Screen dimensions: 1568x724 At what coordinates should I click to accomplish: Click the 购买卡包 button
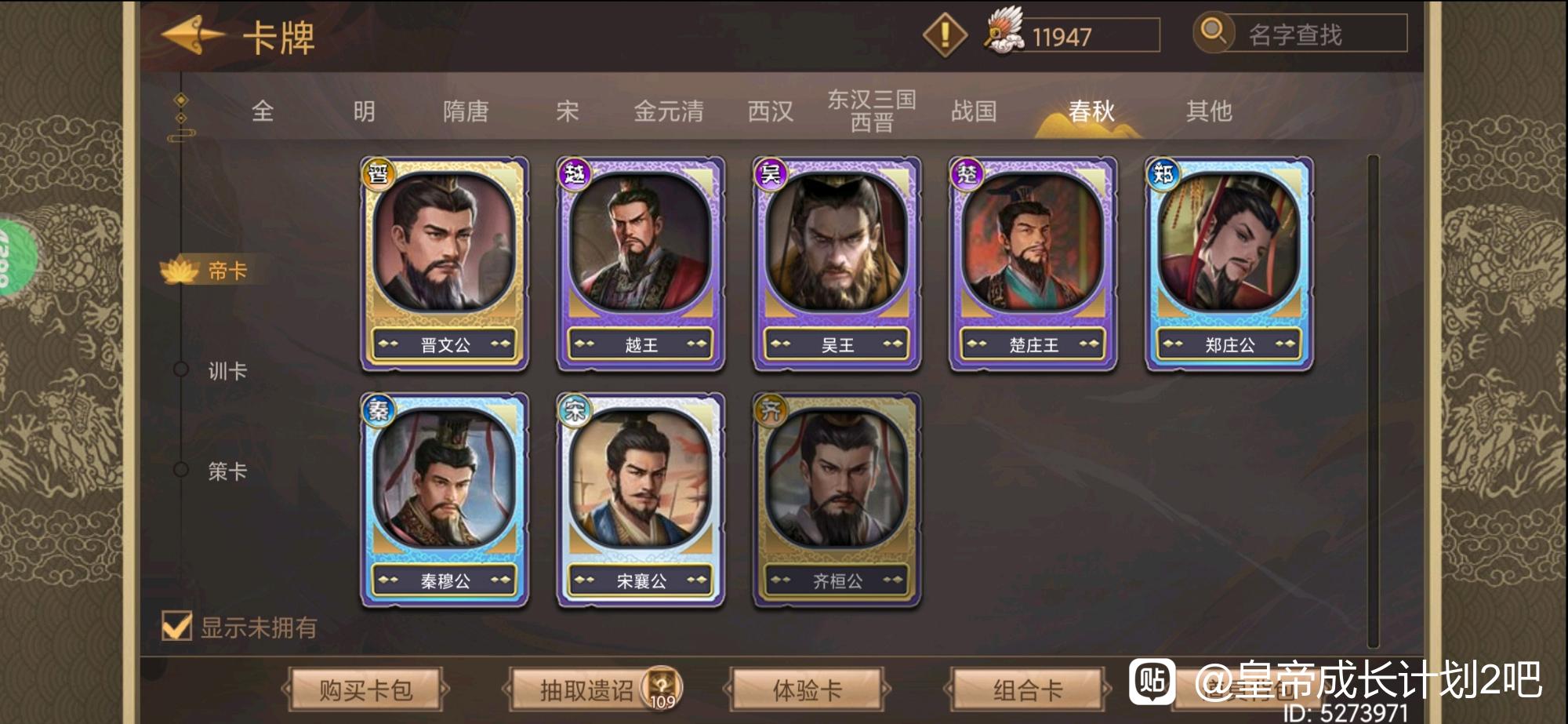[x=365, y=690]
